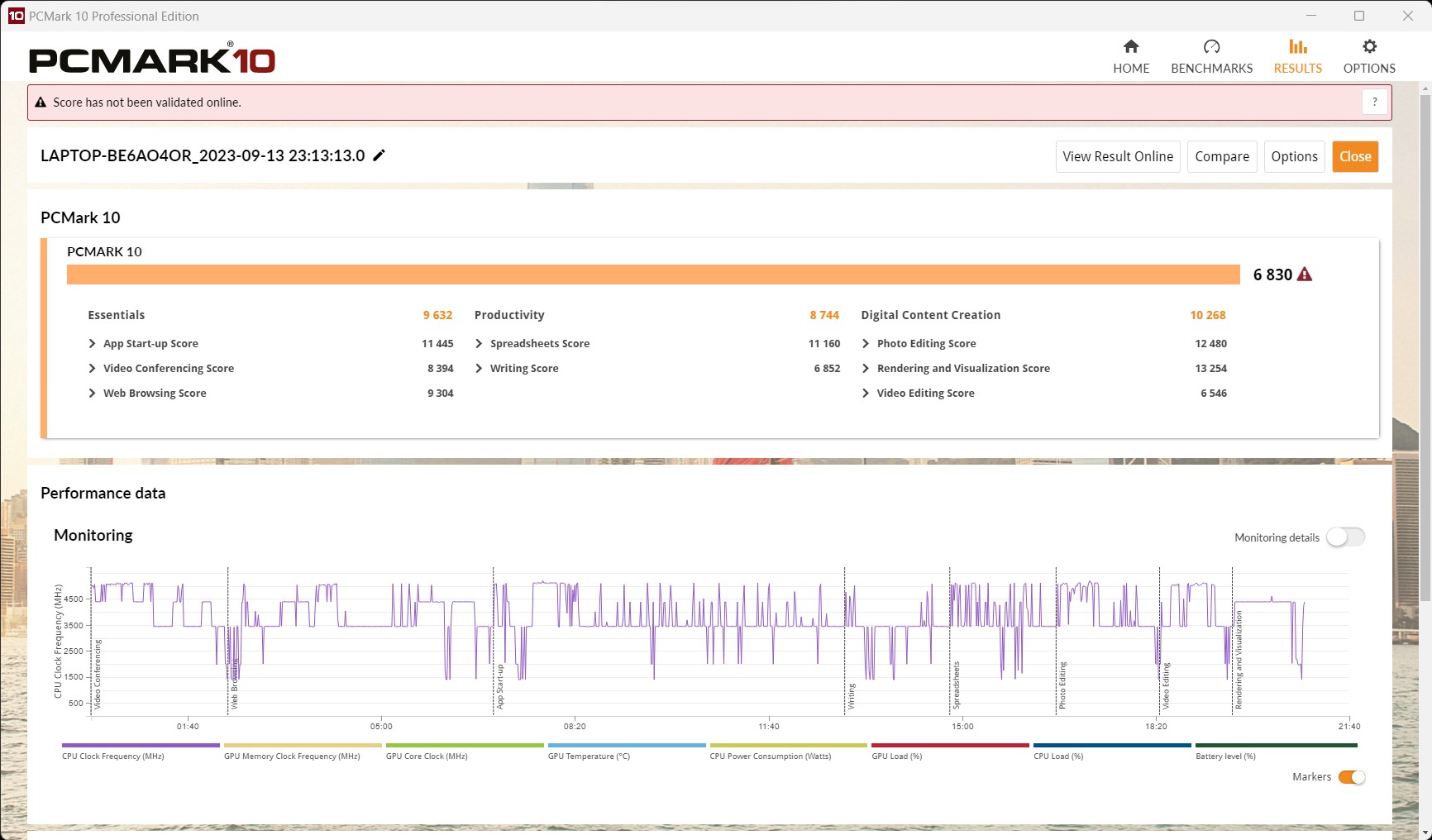Select GPU Core Clock legend swatch

(465, 745)
